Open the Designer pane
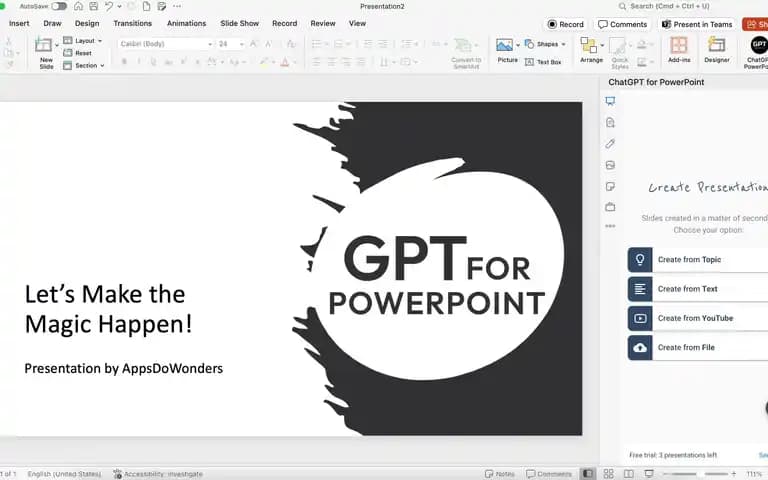Viewport: 768px width, 480px height. point(717,50)
